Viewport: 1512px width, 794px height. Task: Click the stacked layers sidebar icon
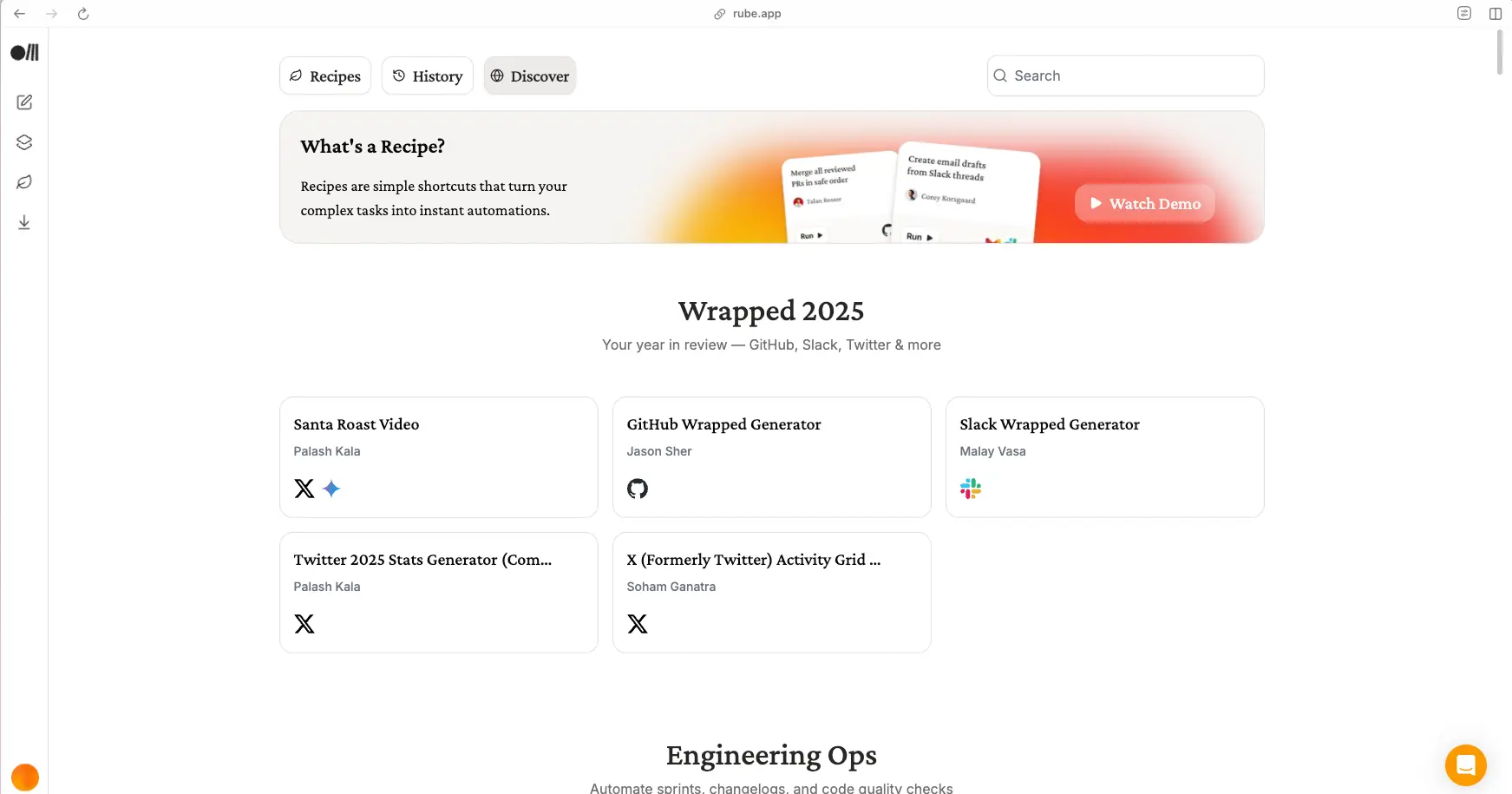(24, 142)
